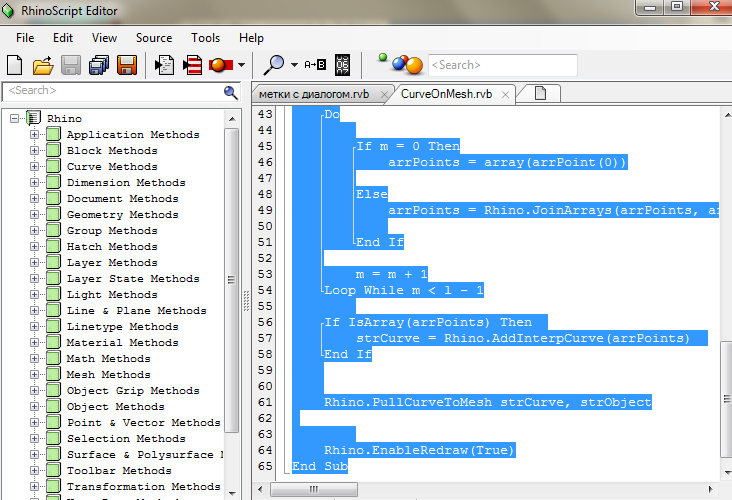Screen dimensions: 732x500
Task: Click the magnifier Find icon
Action: 274,65
